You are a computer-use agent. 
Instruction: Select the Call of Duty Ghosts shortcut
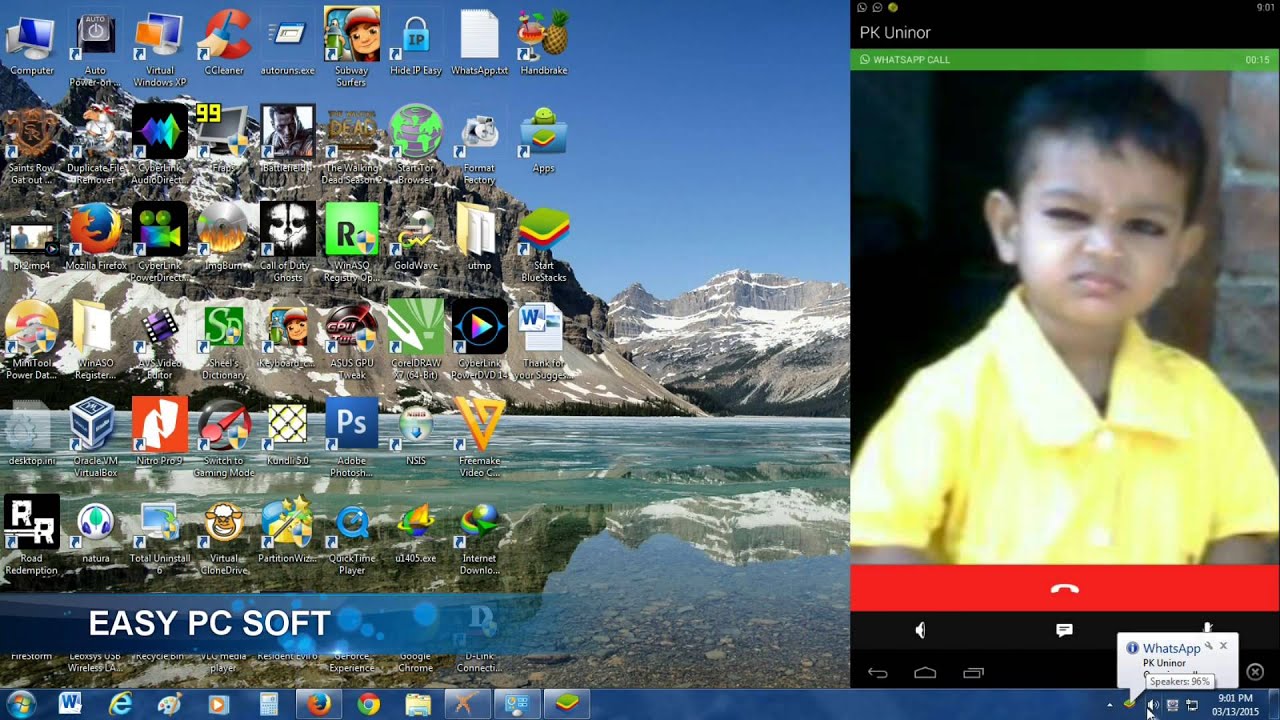pos(288,243)
